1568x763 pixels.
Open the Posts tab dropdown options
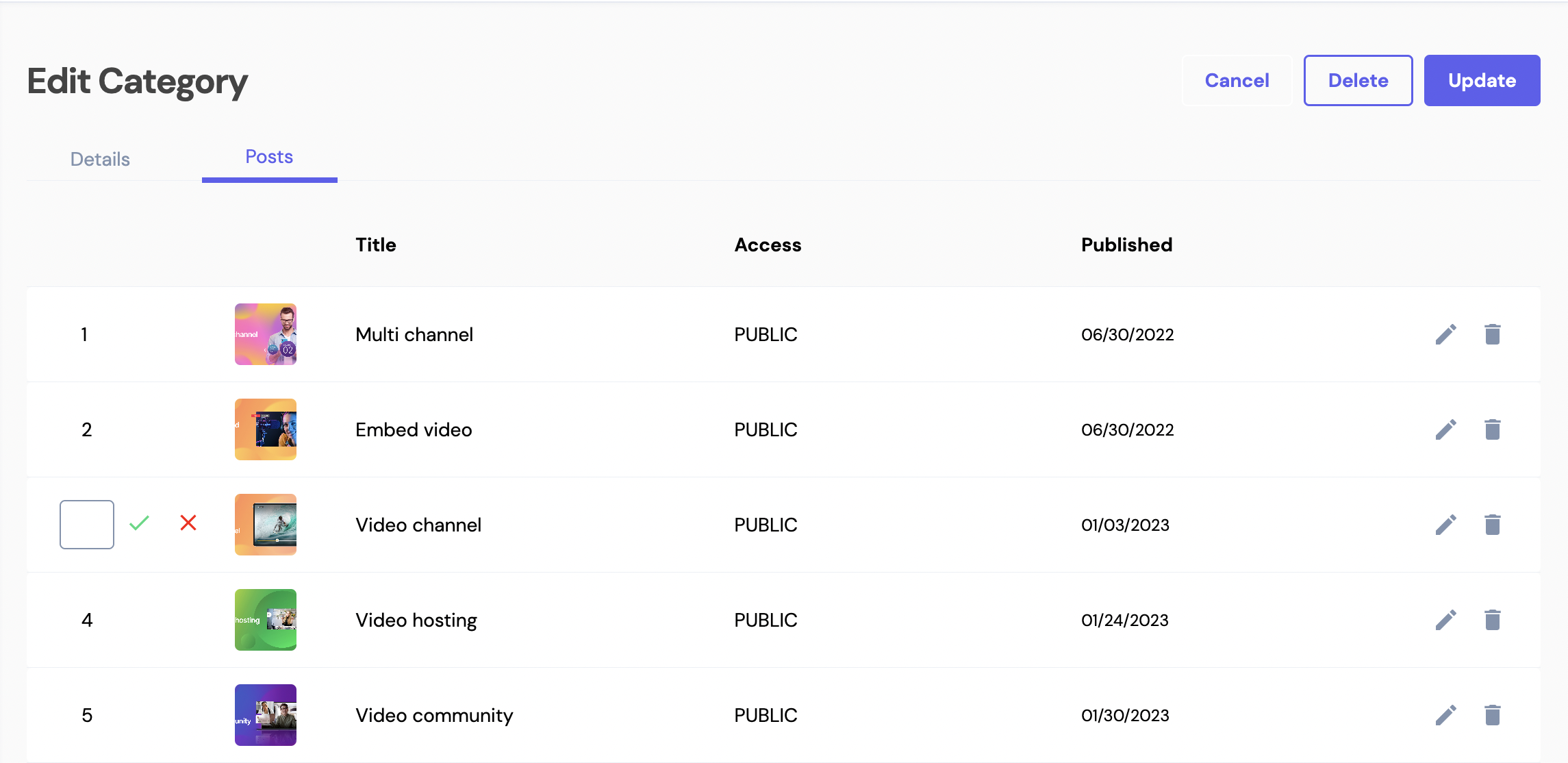(x=269, y=157)
